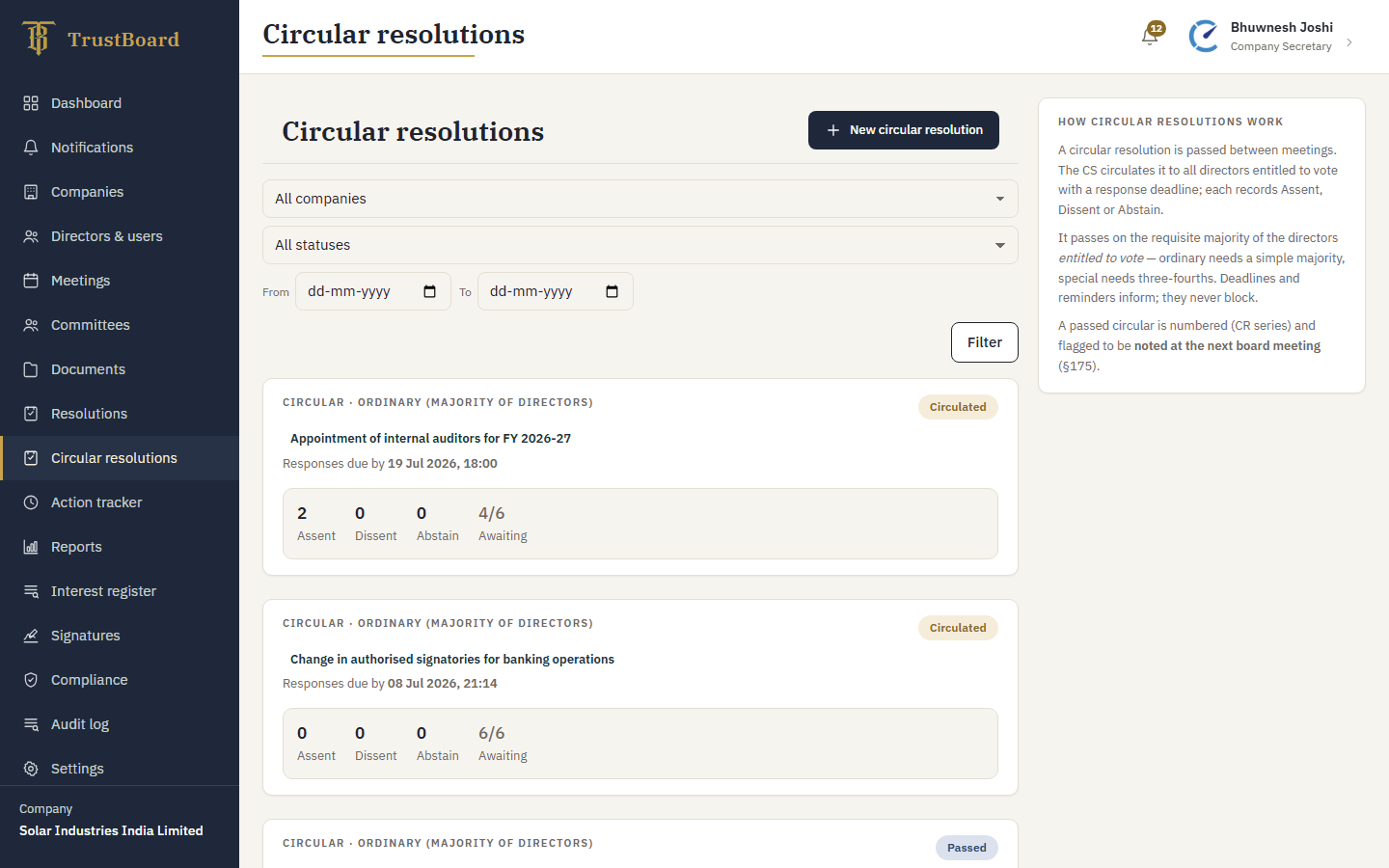The width and height of the screenshot is (1389, 868).
Task: Click the Documents file icon
Action: click(31, 369)
